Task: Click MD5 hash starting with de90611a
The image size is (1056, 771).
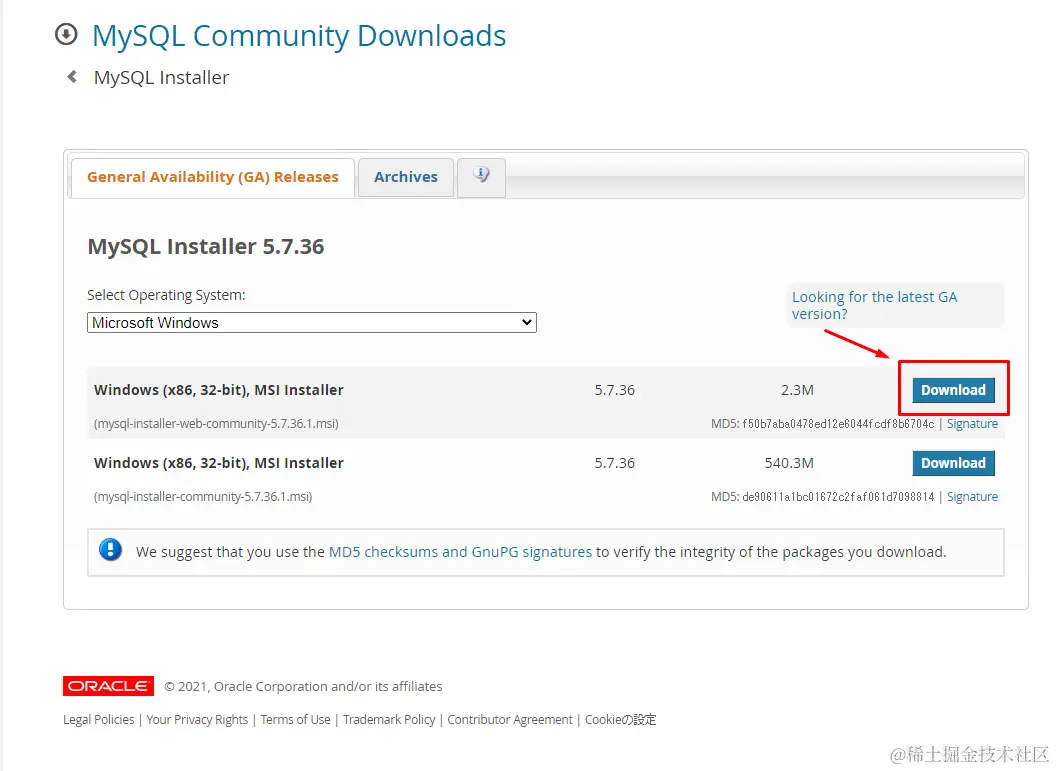Action: pos(838,496)
